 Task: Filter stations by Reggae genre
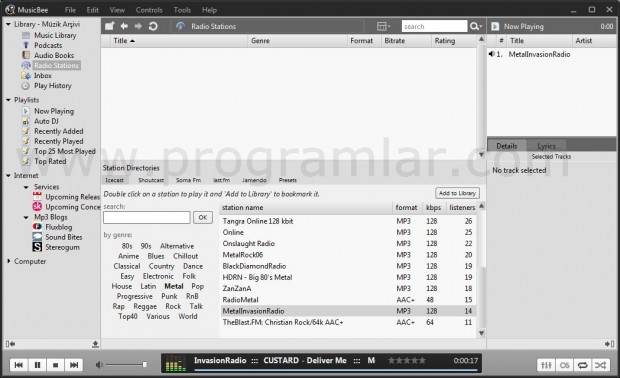click(145, 306)
